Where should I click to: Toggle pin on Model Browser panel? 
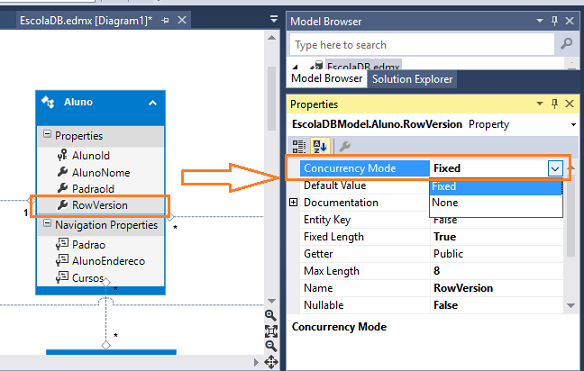point(554,21)
